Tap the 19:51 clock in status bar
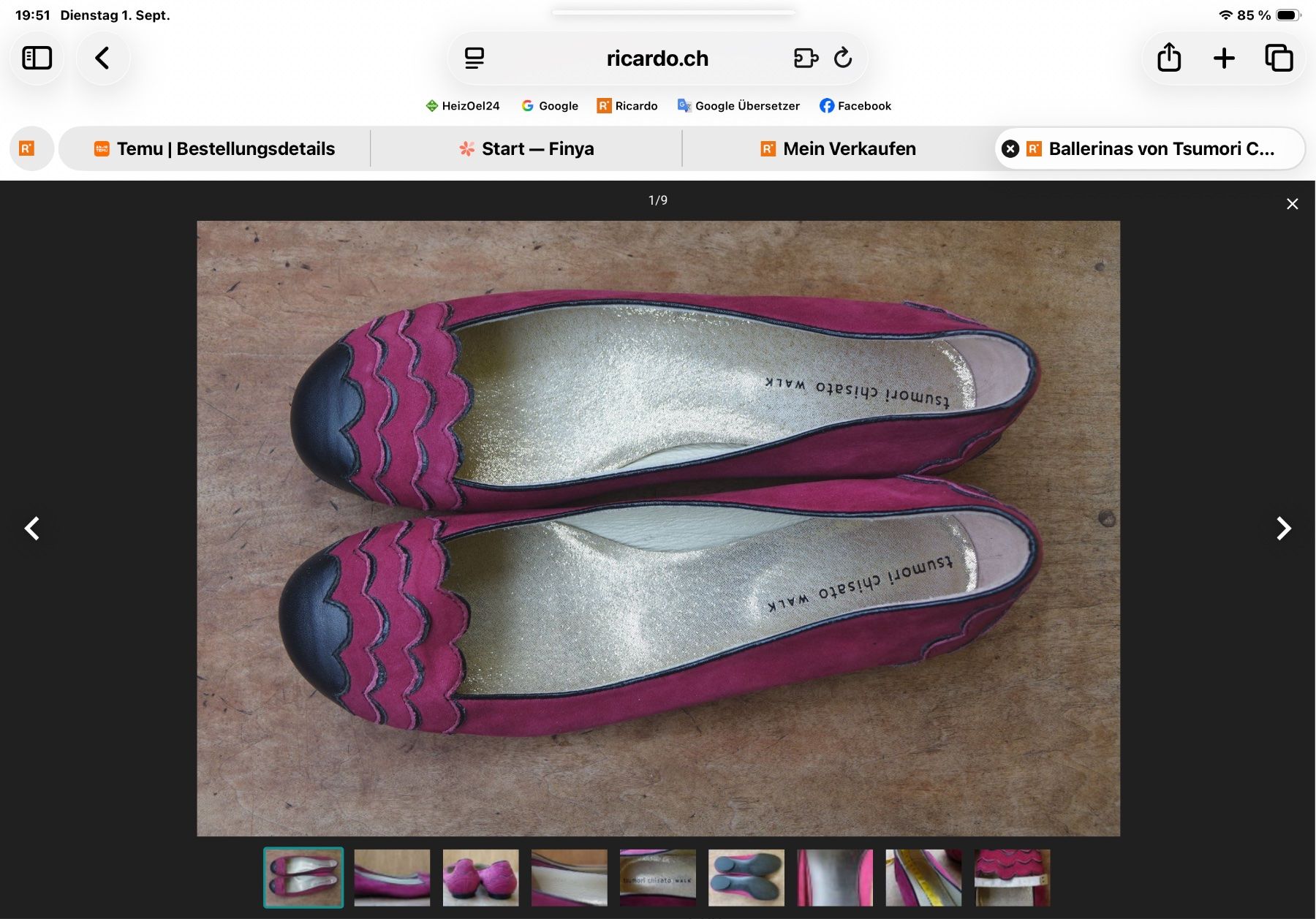The image size is (1316, 919). pos(33,15)
